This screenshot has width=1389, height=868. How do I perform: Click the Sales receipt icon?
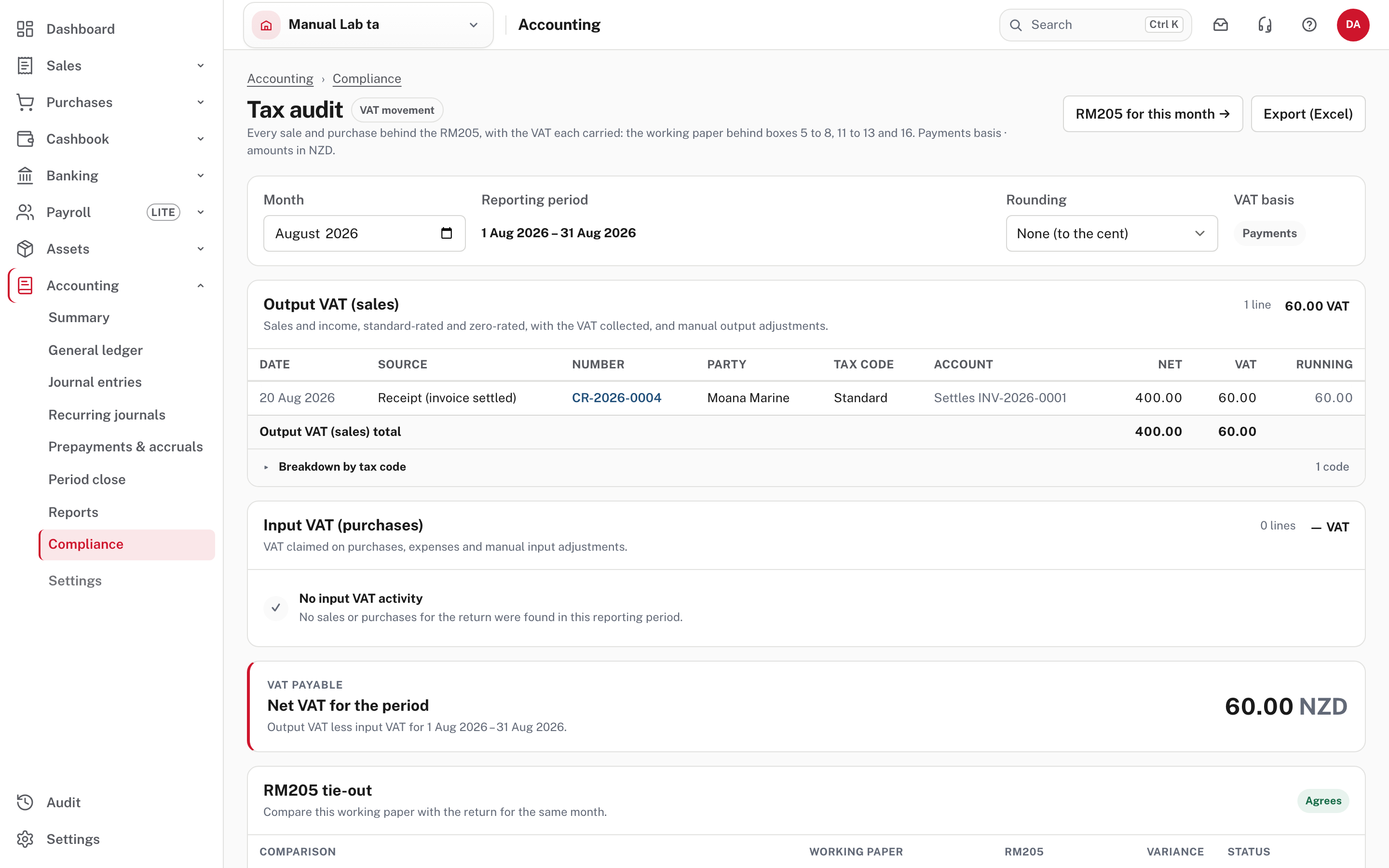(x=25, y=66)
